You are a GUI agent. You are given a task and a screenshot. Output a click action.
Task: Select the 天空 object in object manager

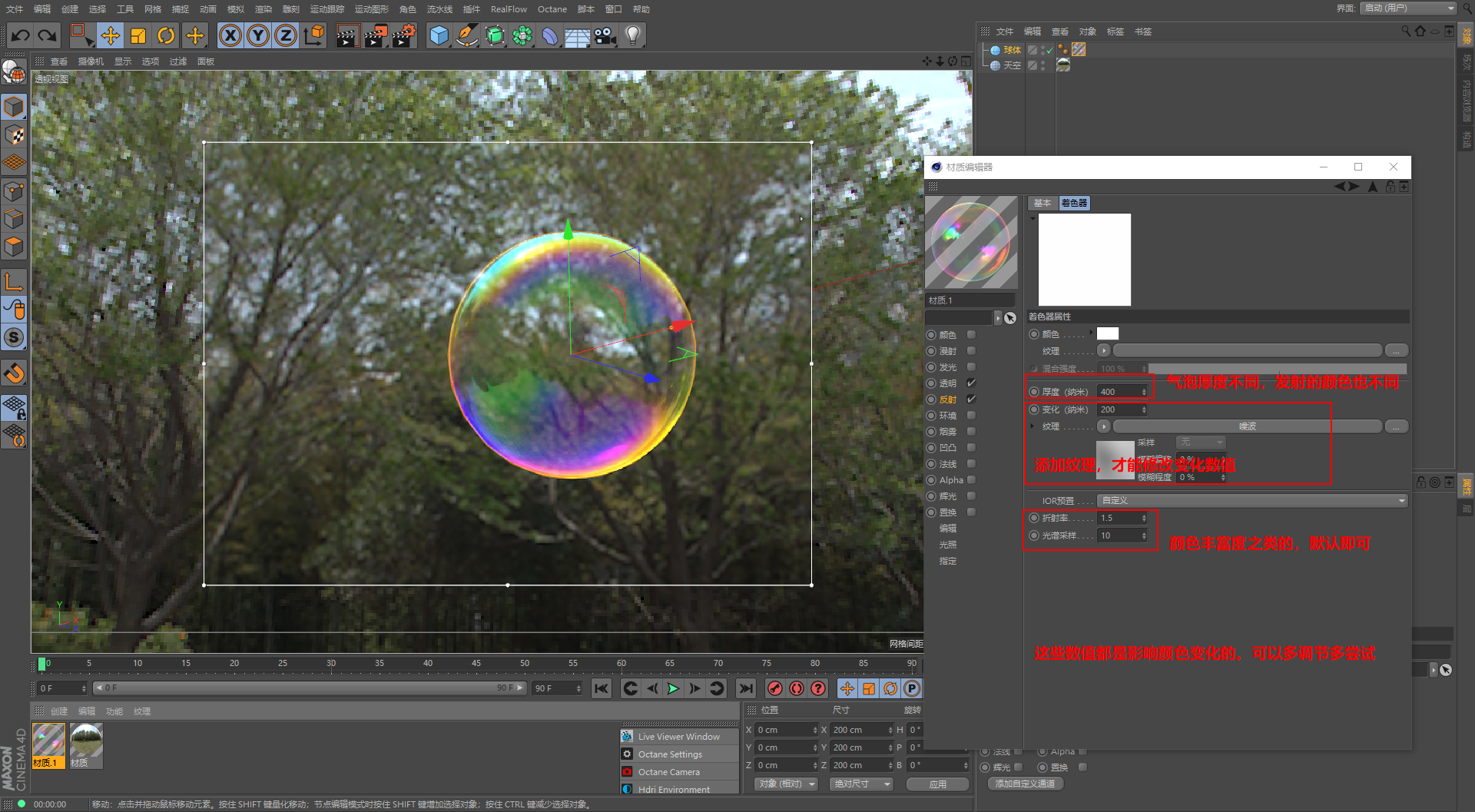click(x=1012, y=65)
